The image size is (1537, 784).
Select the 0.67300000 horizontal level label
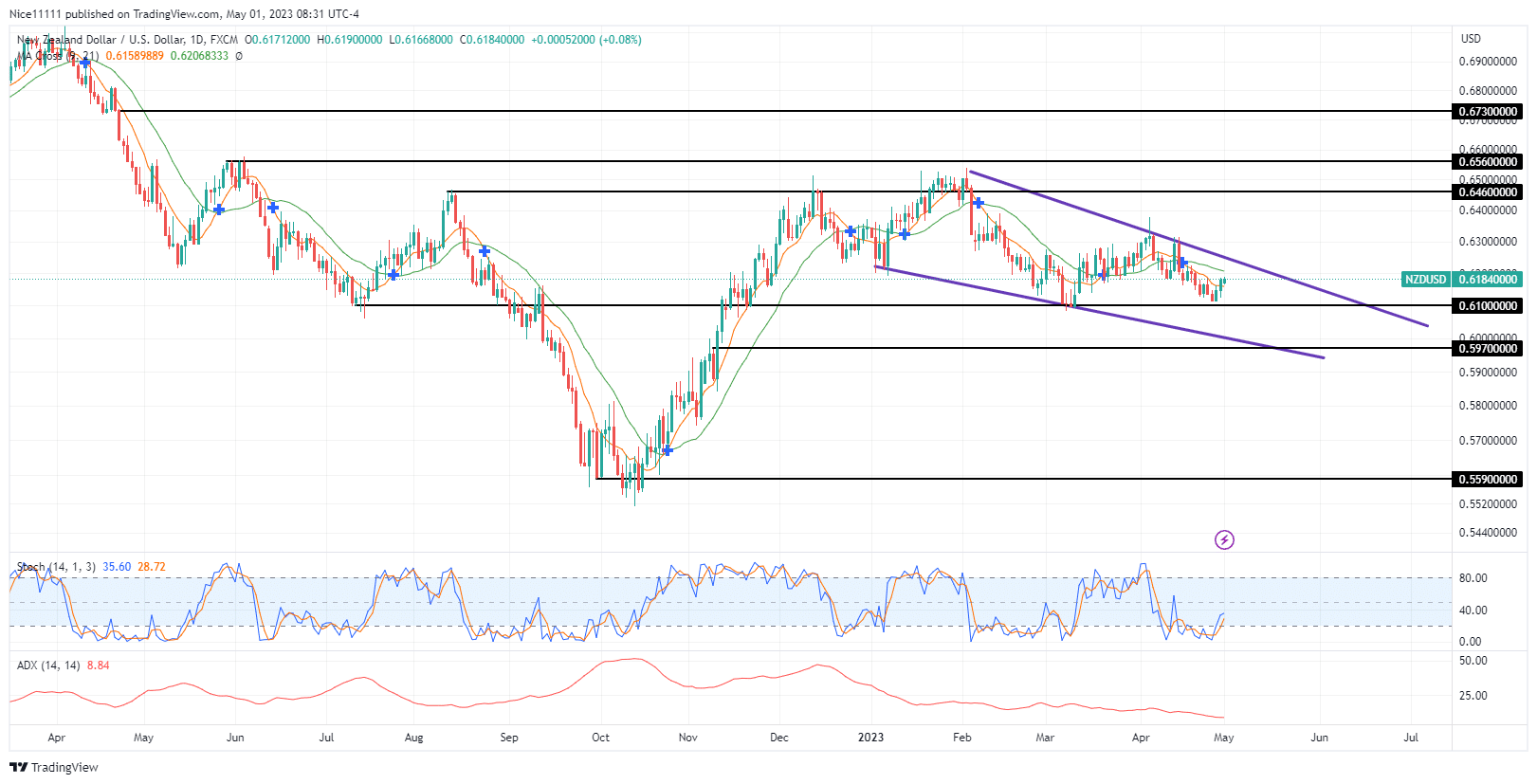tap(1488, 112)
